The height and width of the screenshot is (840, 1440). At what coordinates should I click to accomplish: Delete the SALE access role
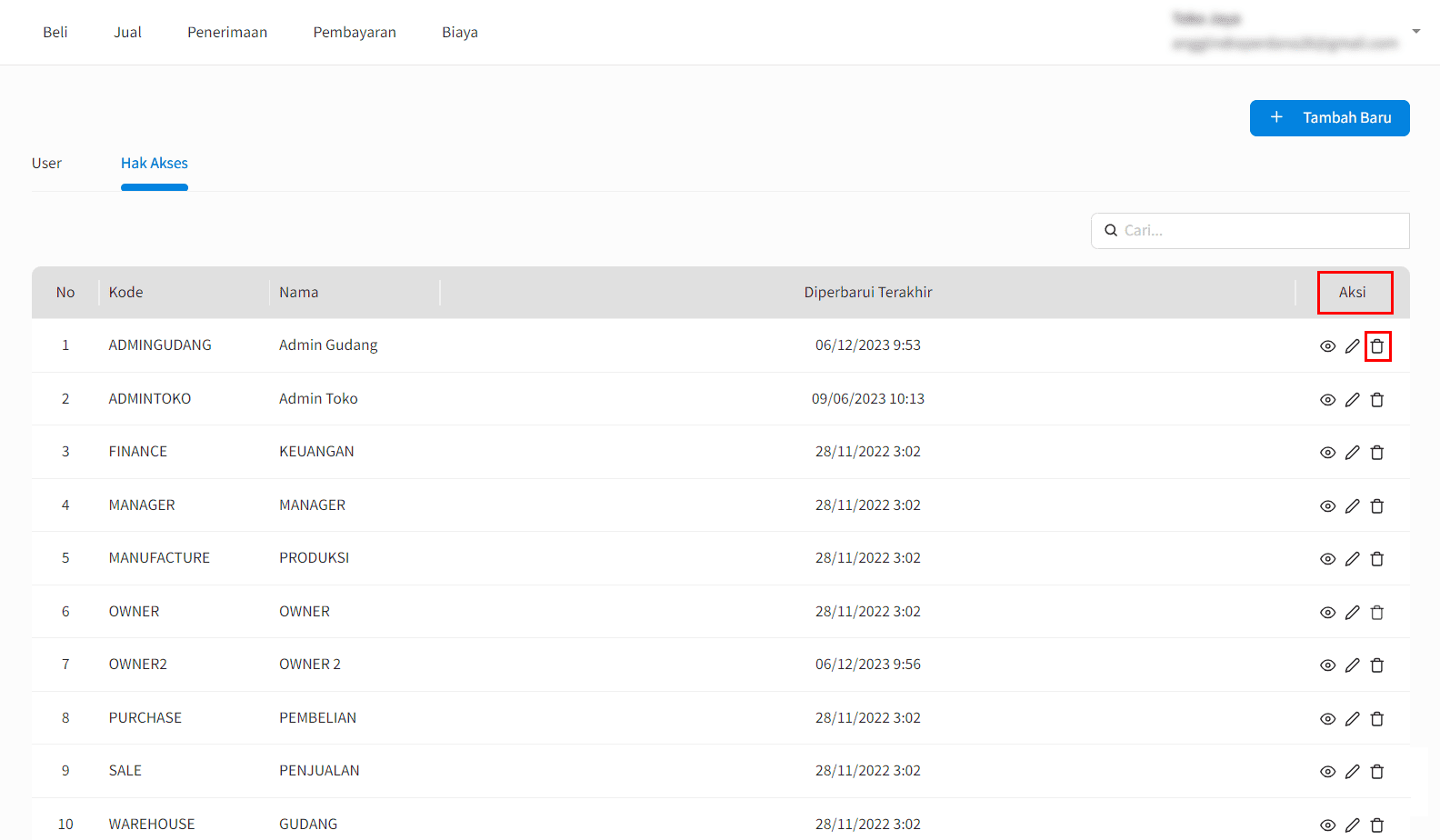(x=1377, y=772)
